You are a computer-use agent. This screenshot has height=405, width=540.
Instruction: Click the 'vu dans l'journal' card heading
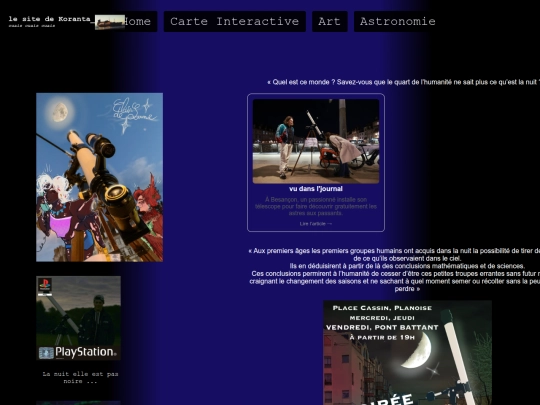coord(316,189)
